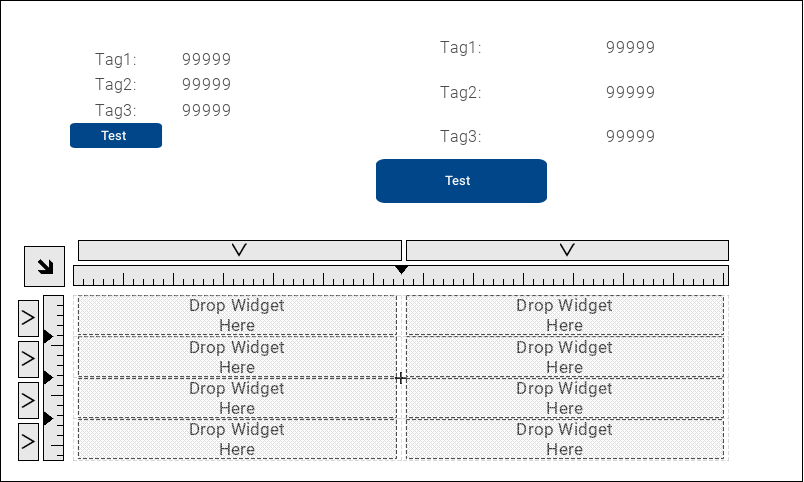Click the third row chevron button
The image size is (804, 482).
click(28, 400)
